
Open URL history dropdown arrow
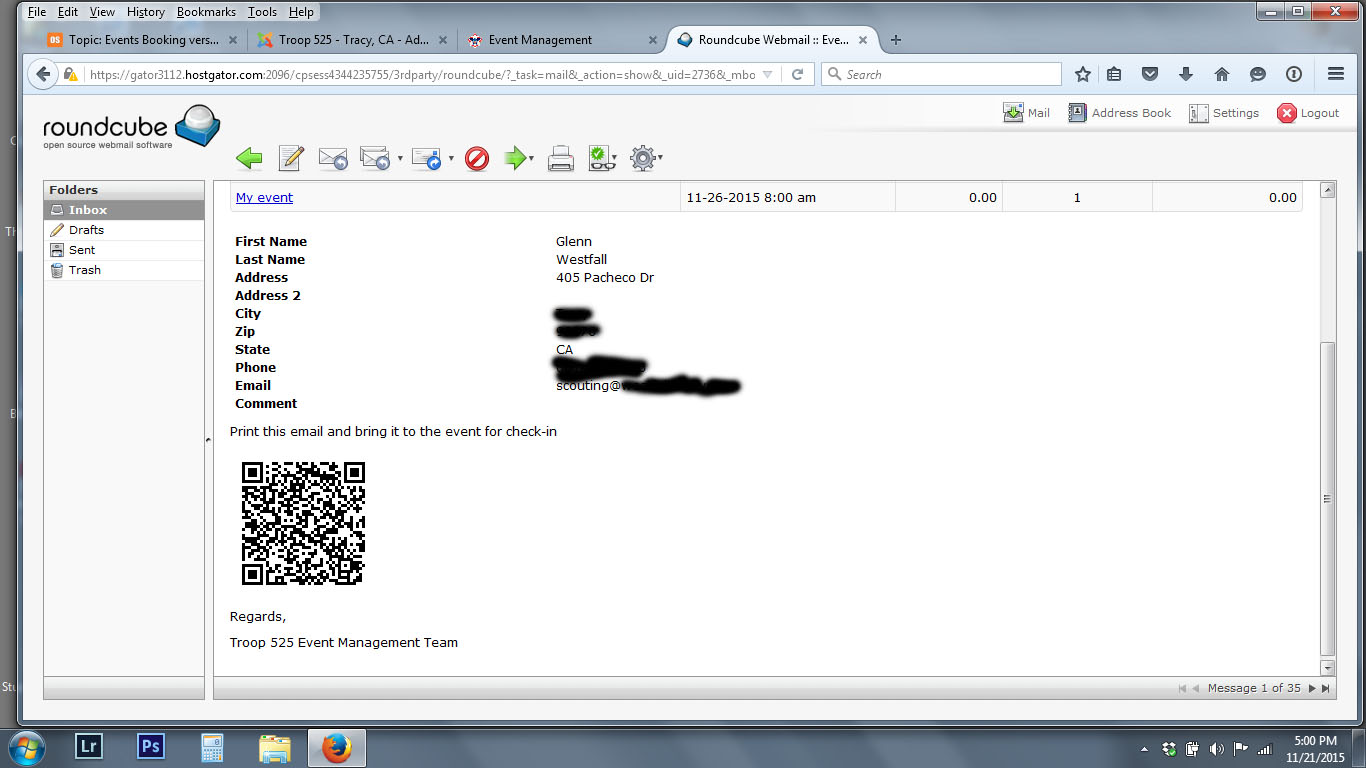767,74
